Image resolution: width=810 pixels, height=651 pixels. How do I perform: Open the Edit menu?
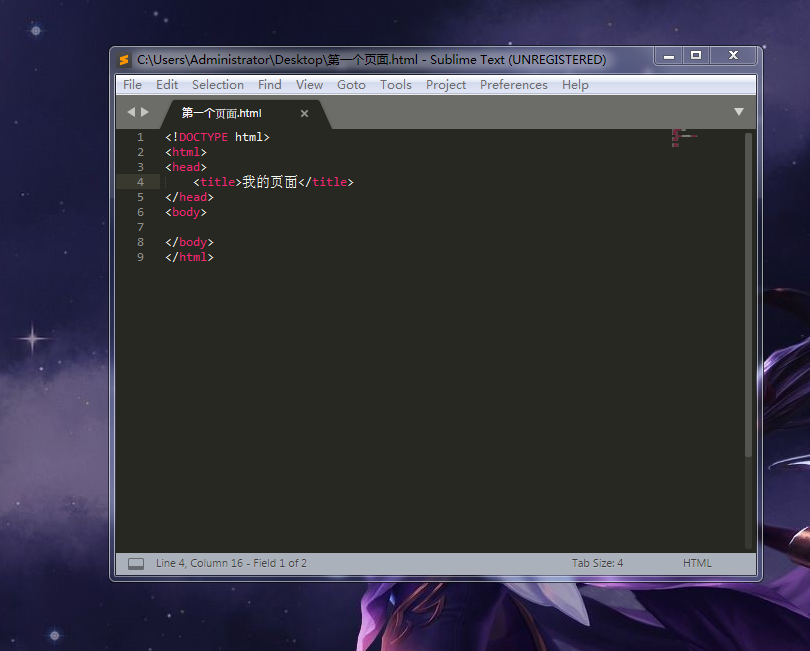click(x=167, y=85)
